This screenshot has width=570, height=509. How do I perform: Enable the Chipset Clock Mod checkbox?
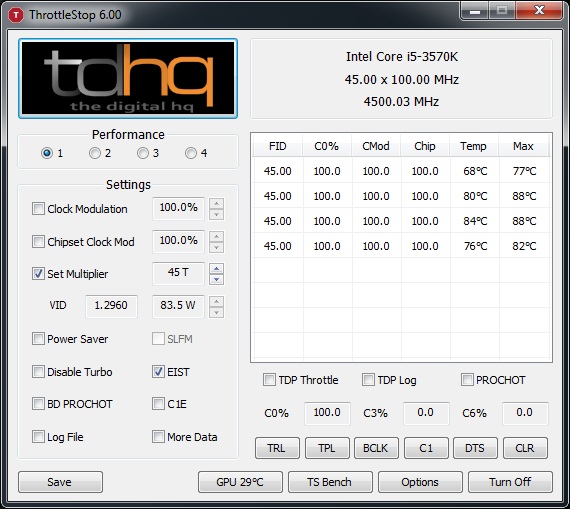pos(38,241)
